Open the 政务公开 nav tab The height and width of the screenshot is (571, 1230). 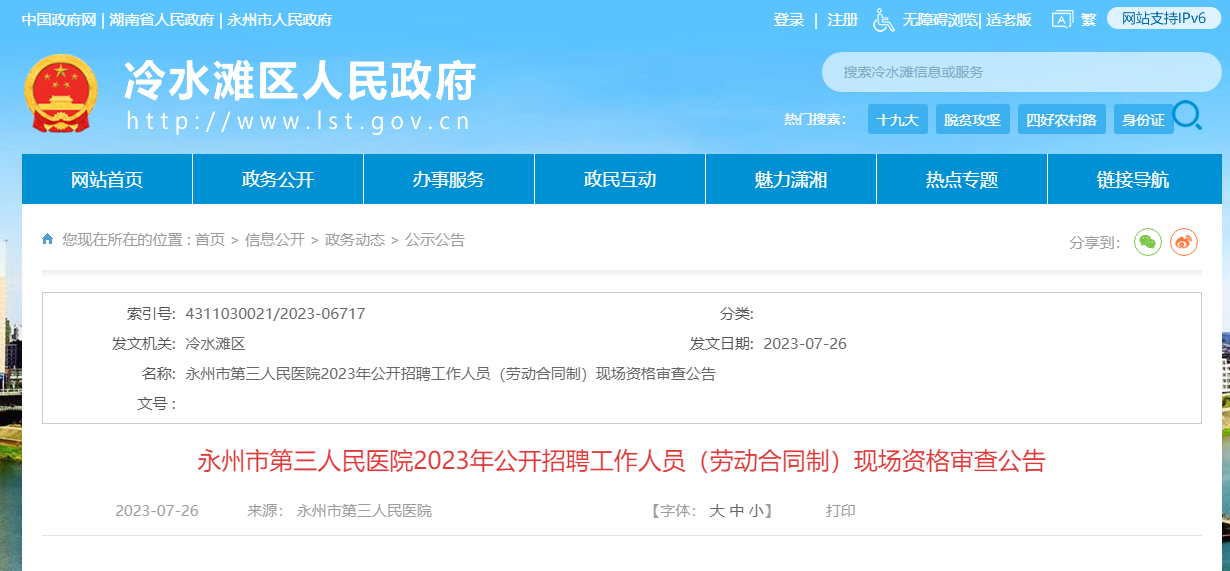point(278,179)
